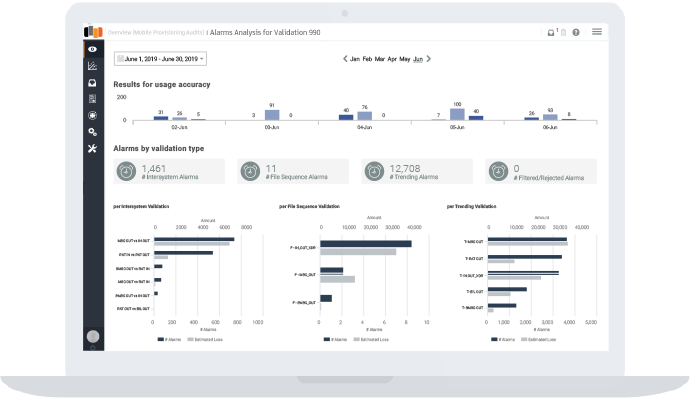Open the double gears settings sidebar icon

coord(92,132)
